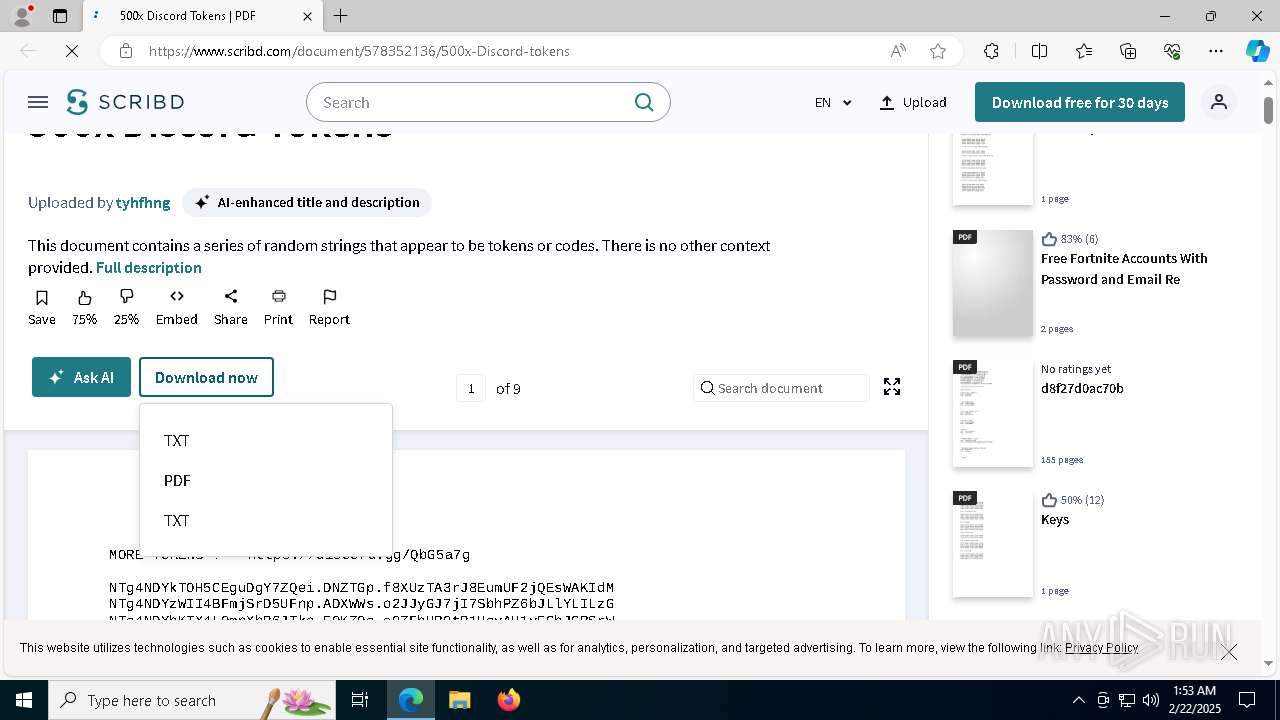The height and width of the screenshot is (720, 1280).
Task: Click the Windows taskbar search box
Action: 192,700
